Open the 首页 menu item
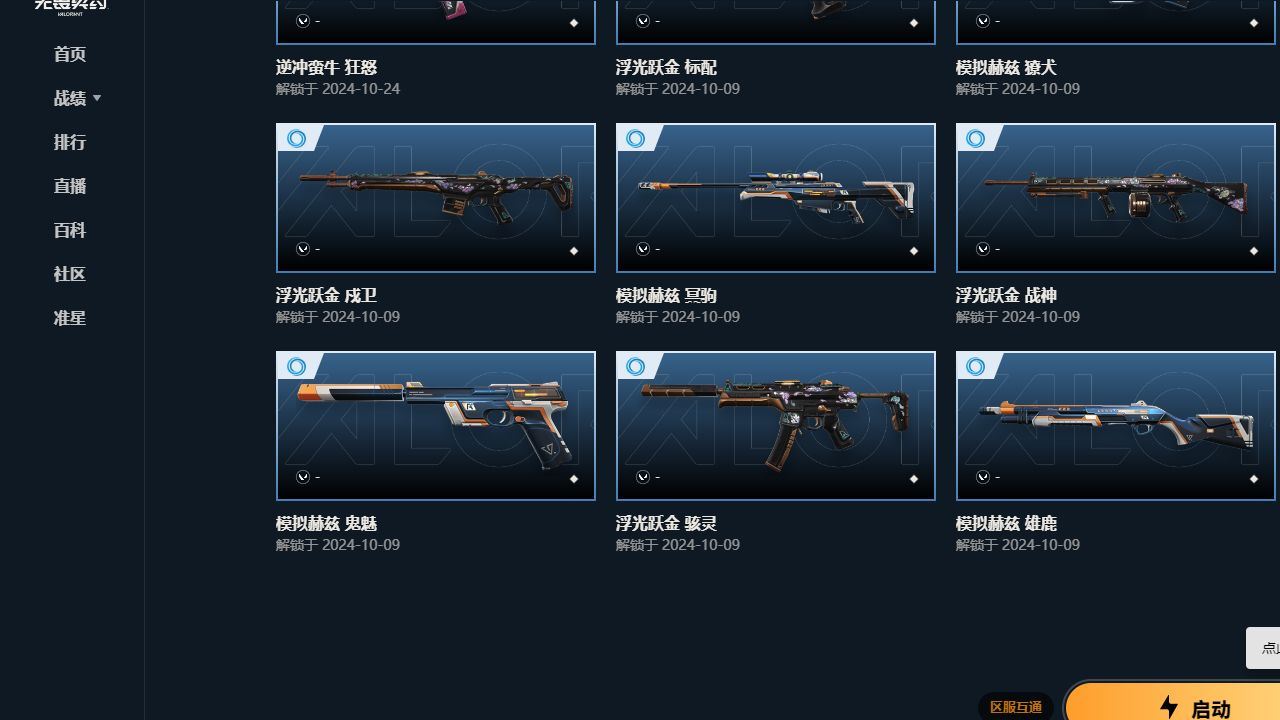 [x=70, y=54]
